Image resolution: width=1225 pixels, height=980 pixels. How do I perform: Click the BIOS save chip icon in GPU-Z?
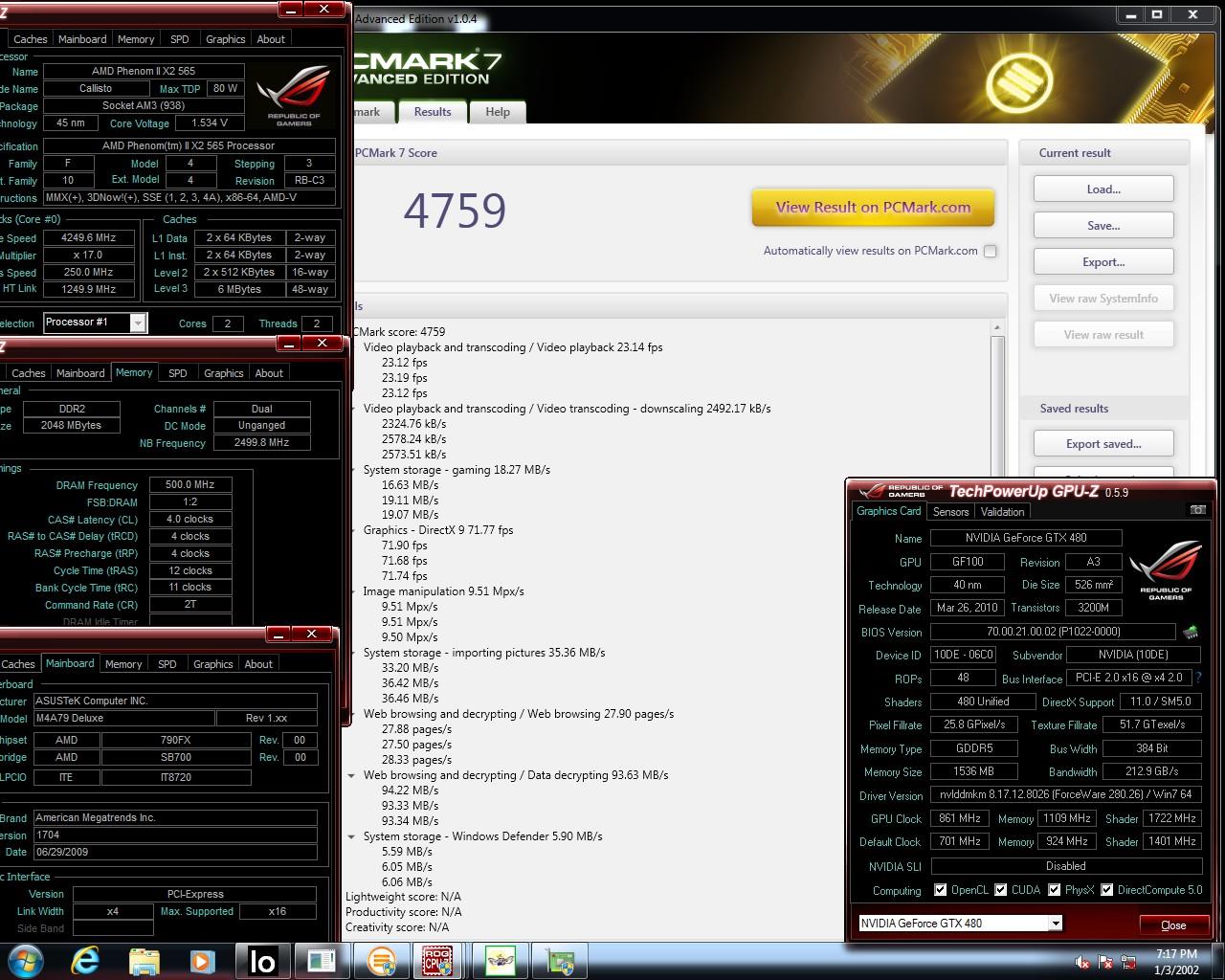(1191, 632)
